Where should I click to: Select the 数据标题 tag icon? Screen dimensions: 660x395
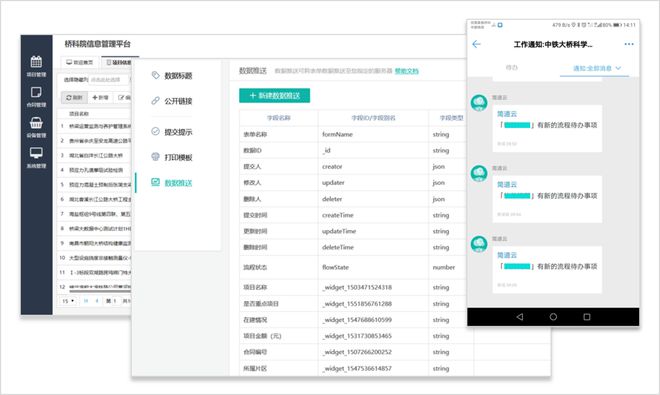click(x=155, y=75)
